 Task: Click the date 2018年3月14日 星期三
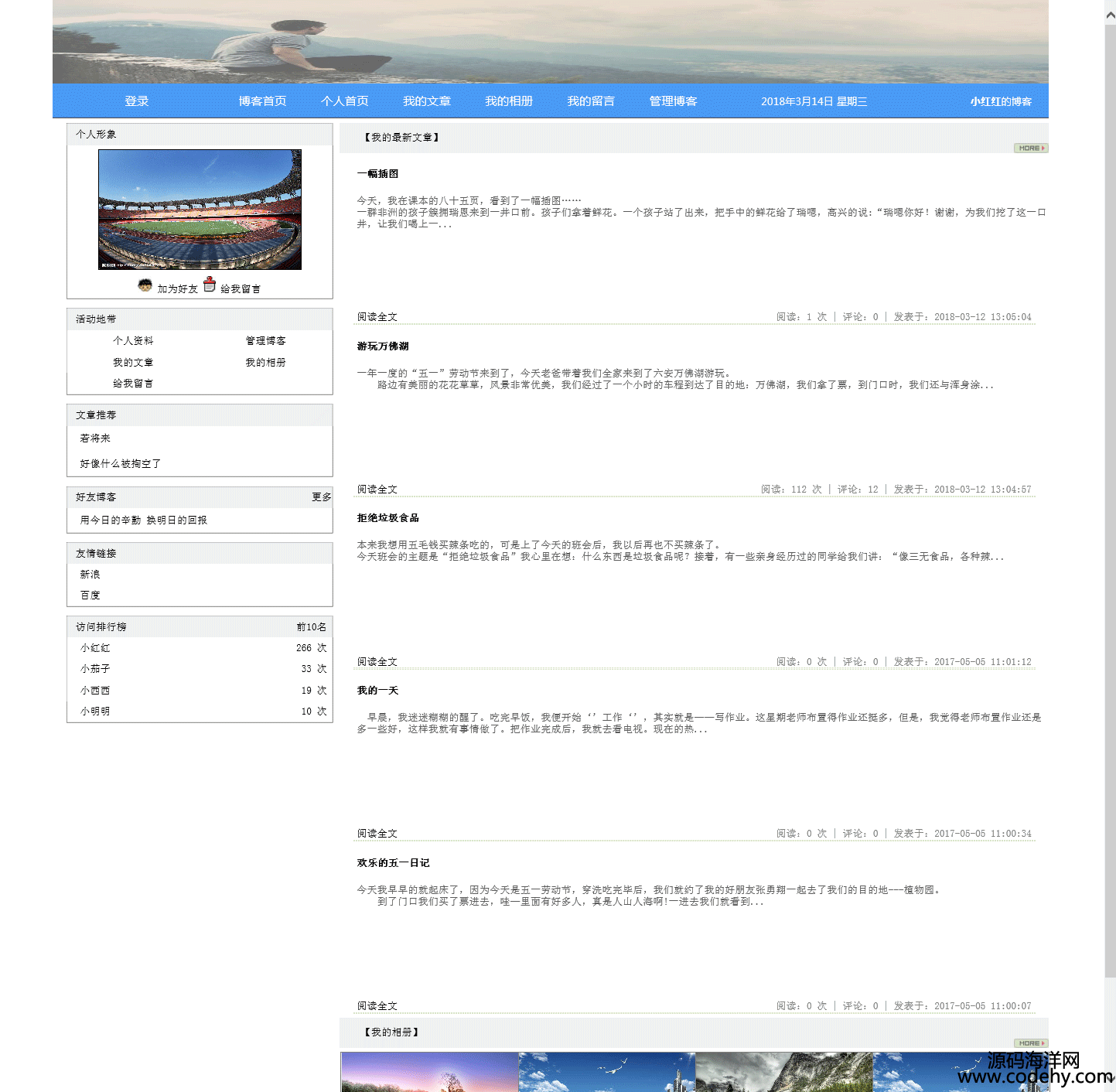click(814, 101)
